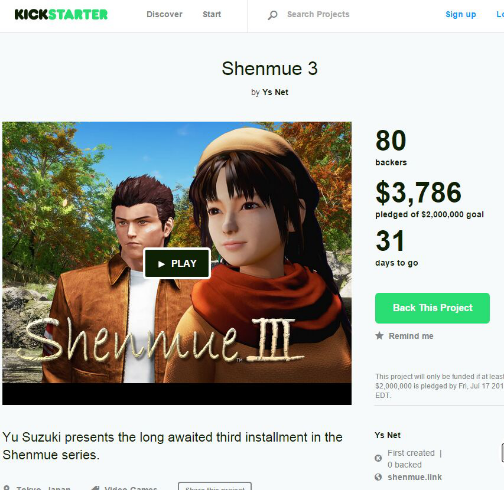Back This Project with green button
This screenshot has width=504, height=491.
coord(432,308)
